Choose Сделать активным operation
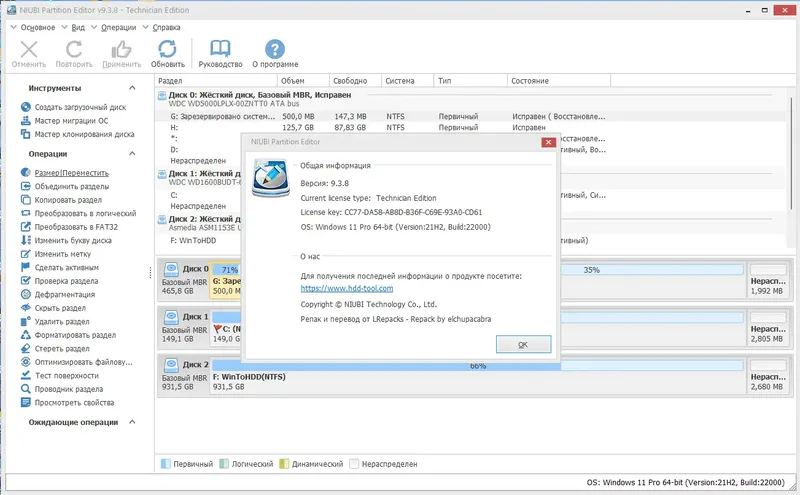800x495 pixels. pos(60,267)
